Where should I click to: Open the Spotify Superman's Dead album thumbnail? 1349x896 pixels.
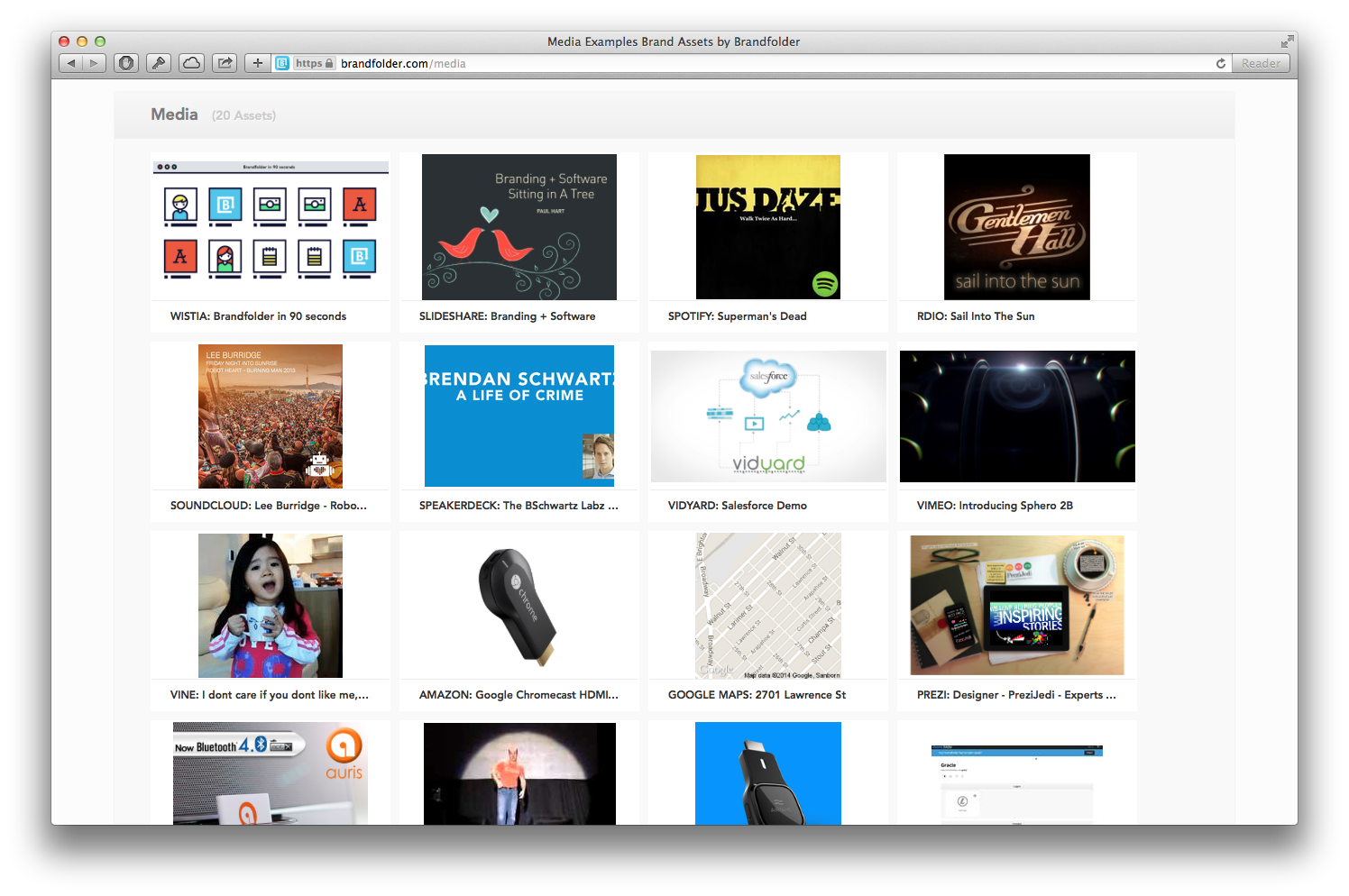pyautogui.click(x=768, y=226)
